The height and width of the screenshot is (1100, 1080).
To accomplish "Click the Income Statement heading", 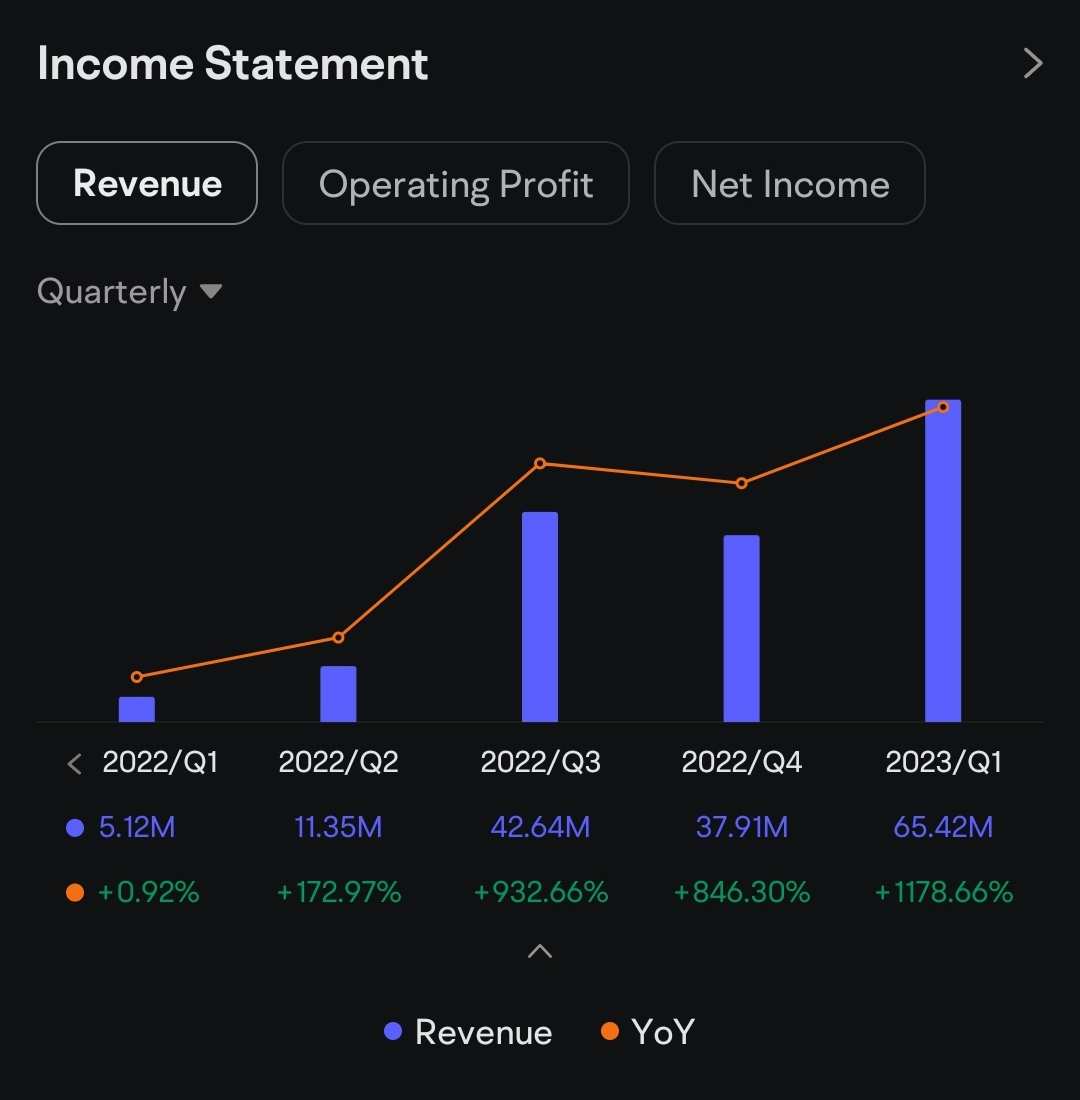I will tap(233, 64).
